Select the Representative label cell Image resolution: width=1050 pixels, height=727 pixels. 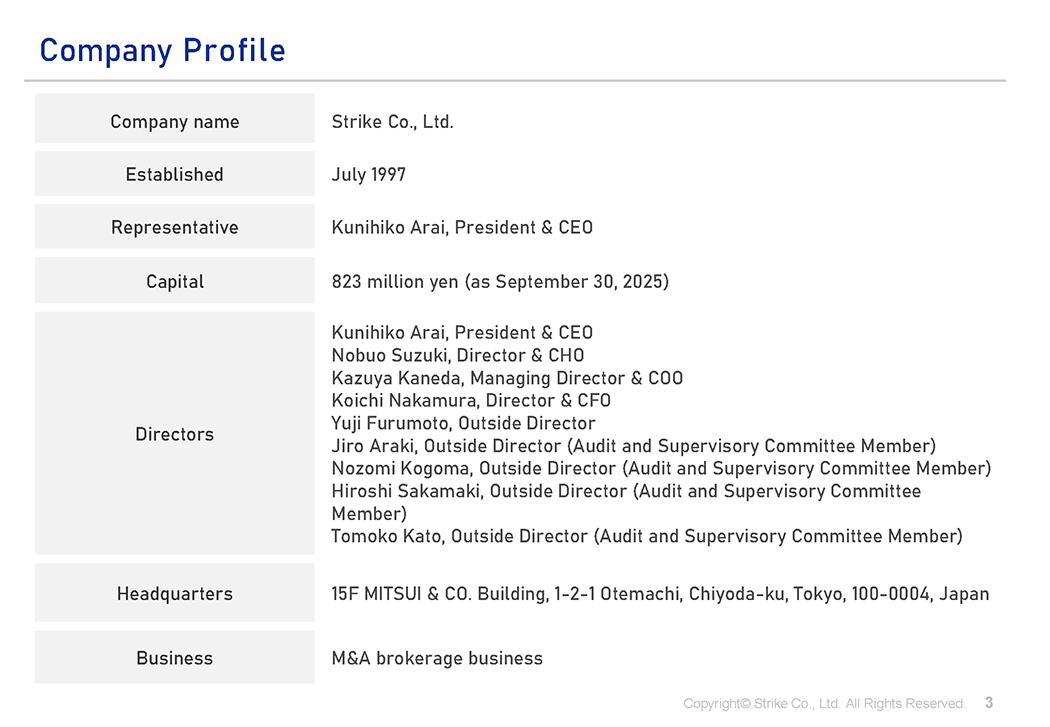tap(174, 228)
